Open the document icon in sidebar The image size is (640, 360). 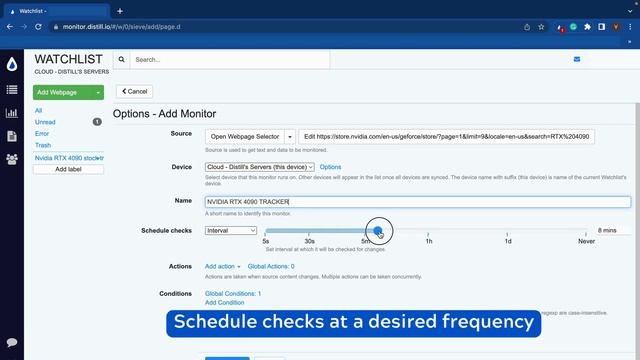[x=12, y=136]
